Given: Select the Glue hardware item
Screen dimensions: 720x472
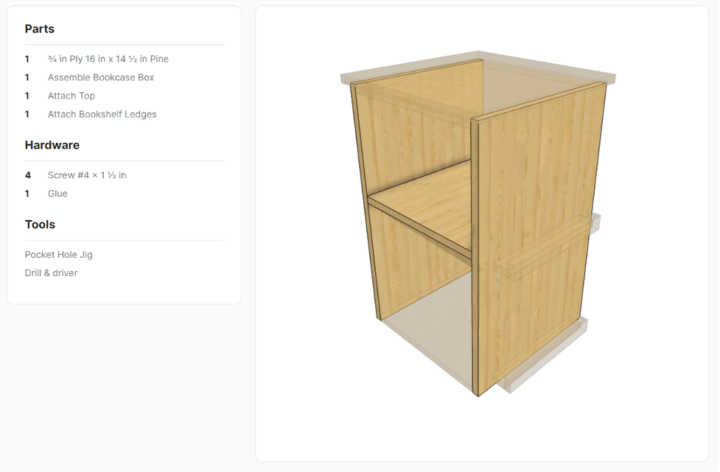Looking at the screenshot, I should pyautogui.click(x=57, y=193).
